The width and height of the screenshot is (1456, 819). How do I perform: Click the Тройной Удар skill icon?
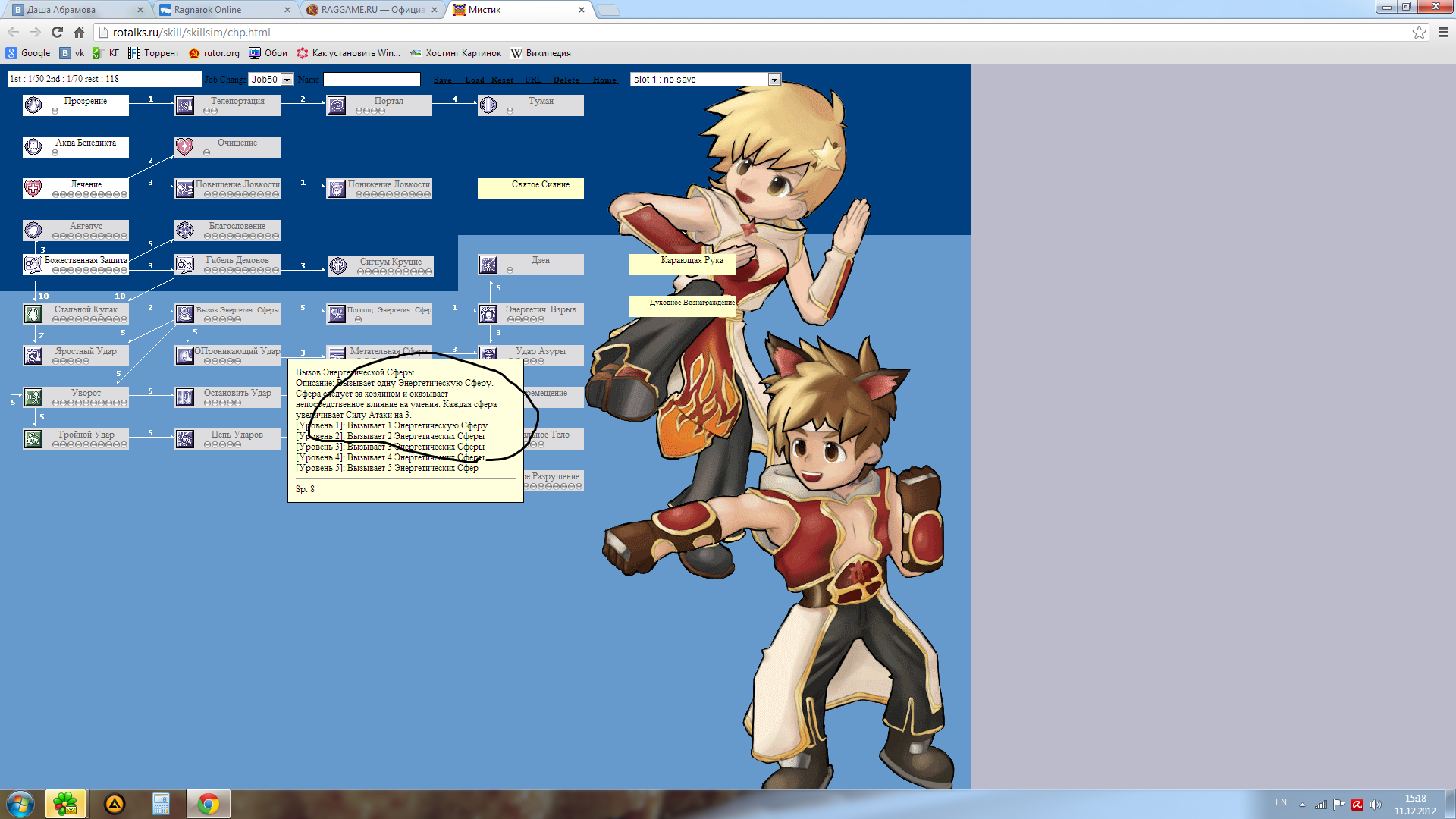[x=33, y=438]
